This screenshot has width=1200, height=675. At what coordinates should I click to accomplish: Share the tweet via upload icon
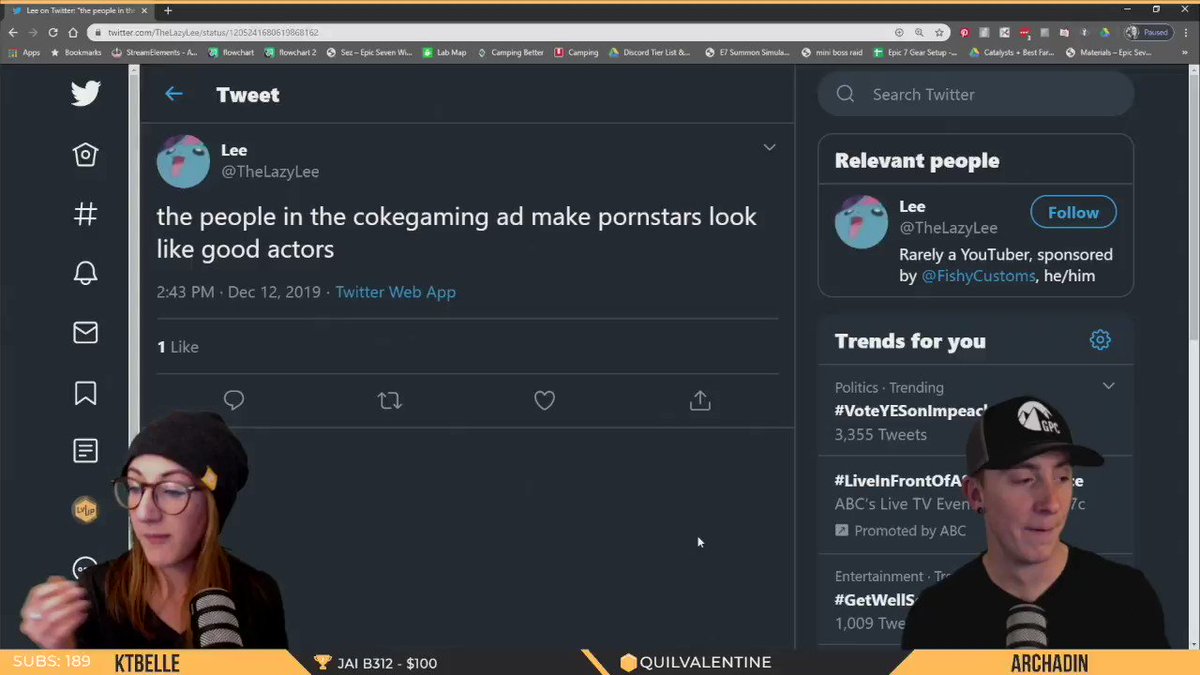700,401
